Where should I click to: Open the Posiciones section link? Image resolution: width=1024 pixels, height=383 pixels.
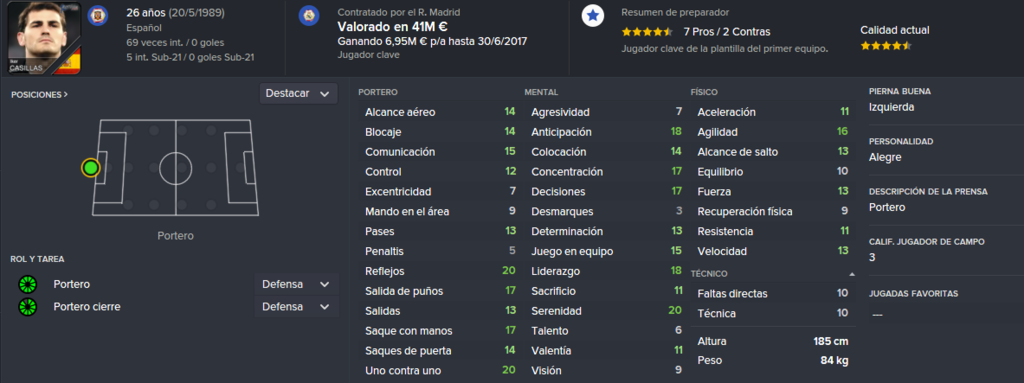pos(39,94)
